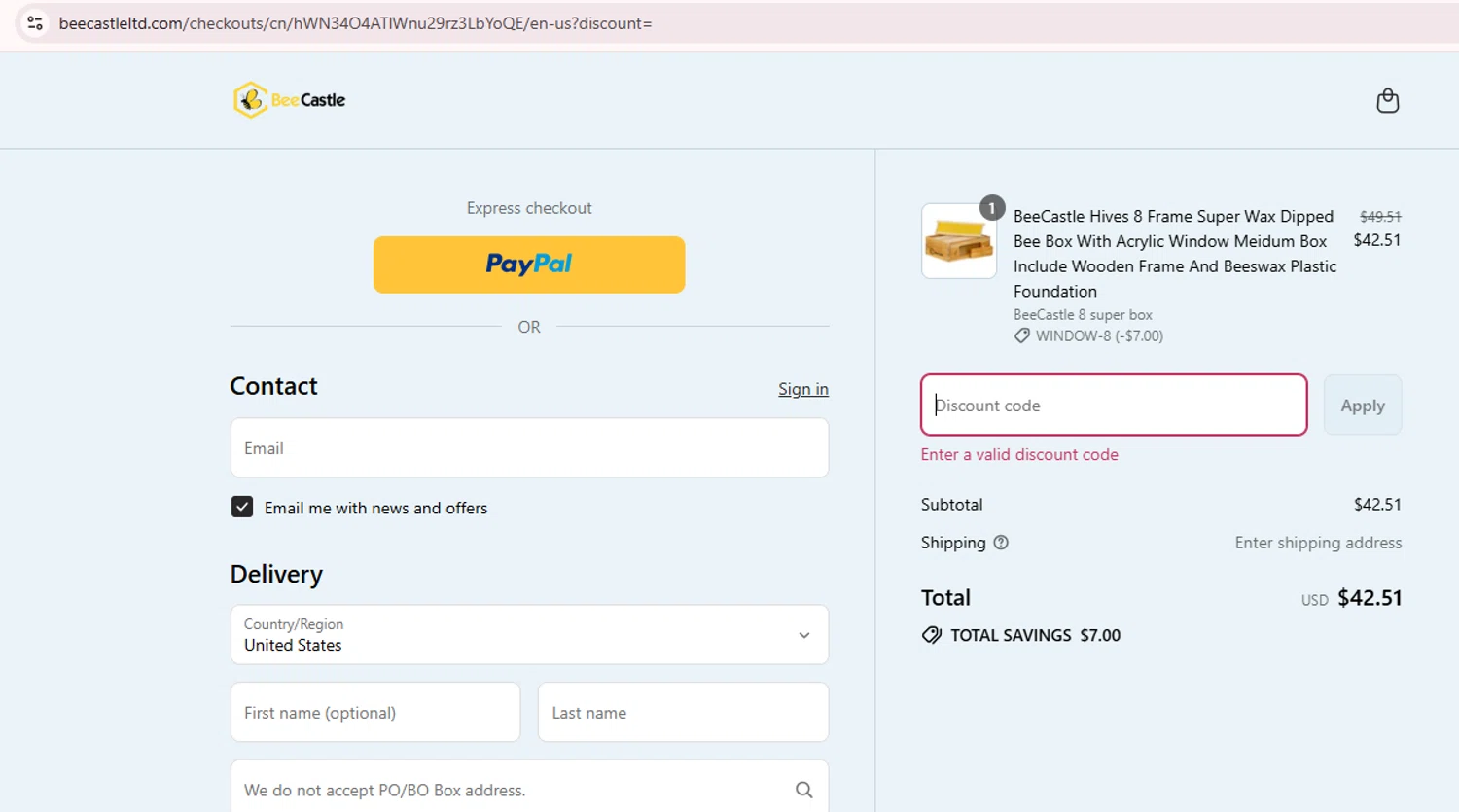Click the browser URL address bar
This screenshot has width=1459, height=812.
click(x=739, y=23)
